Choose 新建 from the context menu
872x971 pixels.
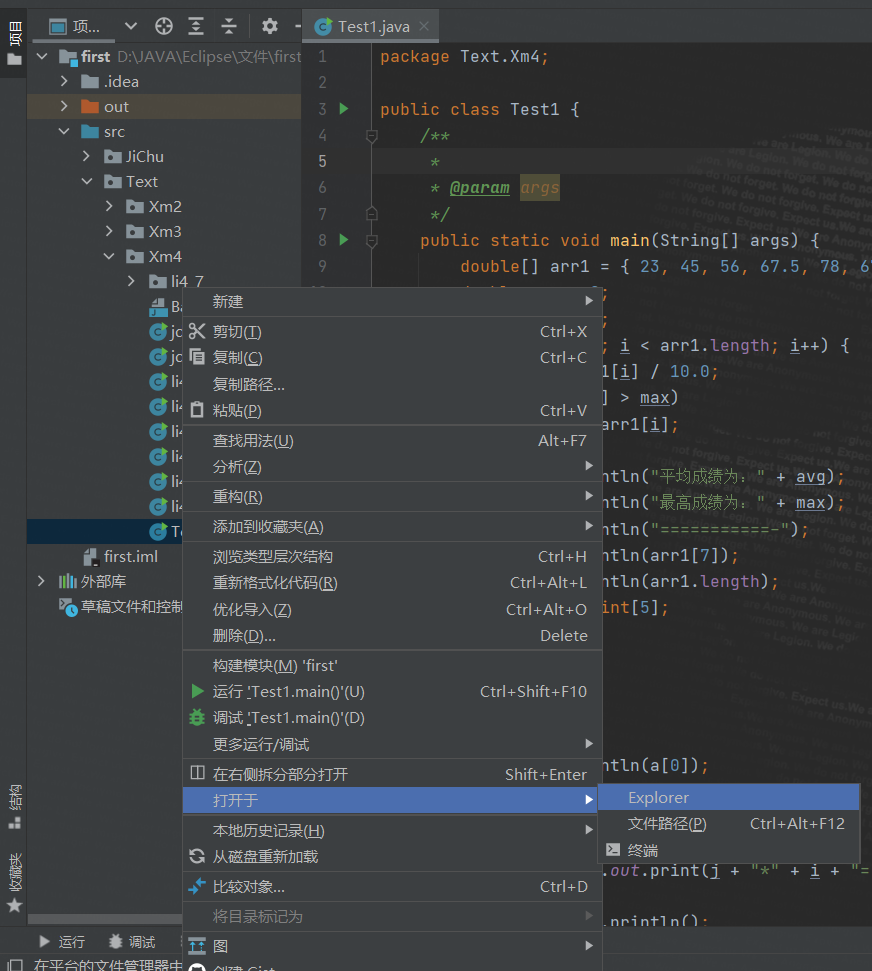[x=392, y=302]
